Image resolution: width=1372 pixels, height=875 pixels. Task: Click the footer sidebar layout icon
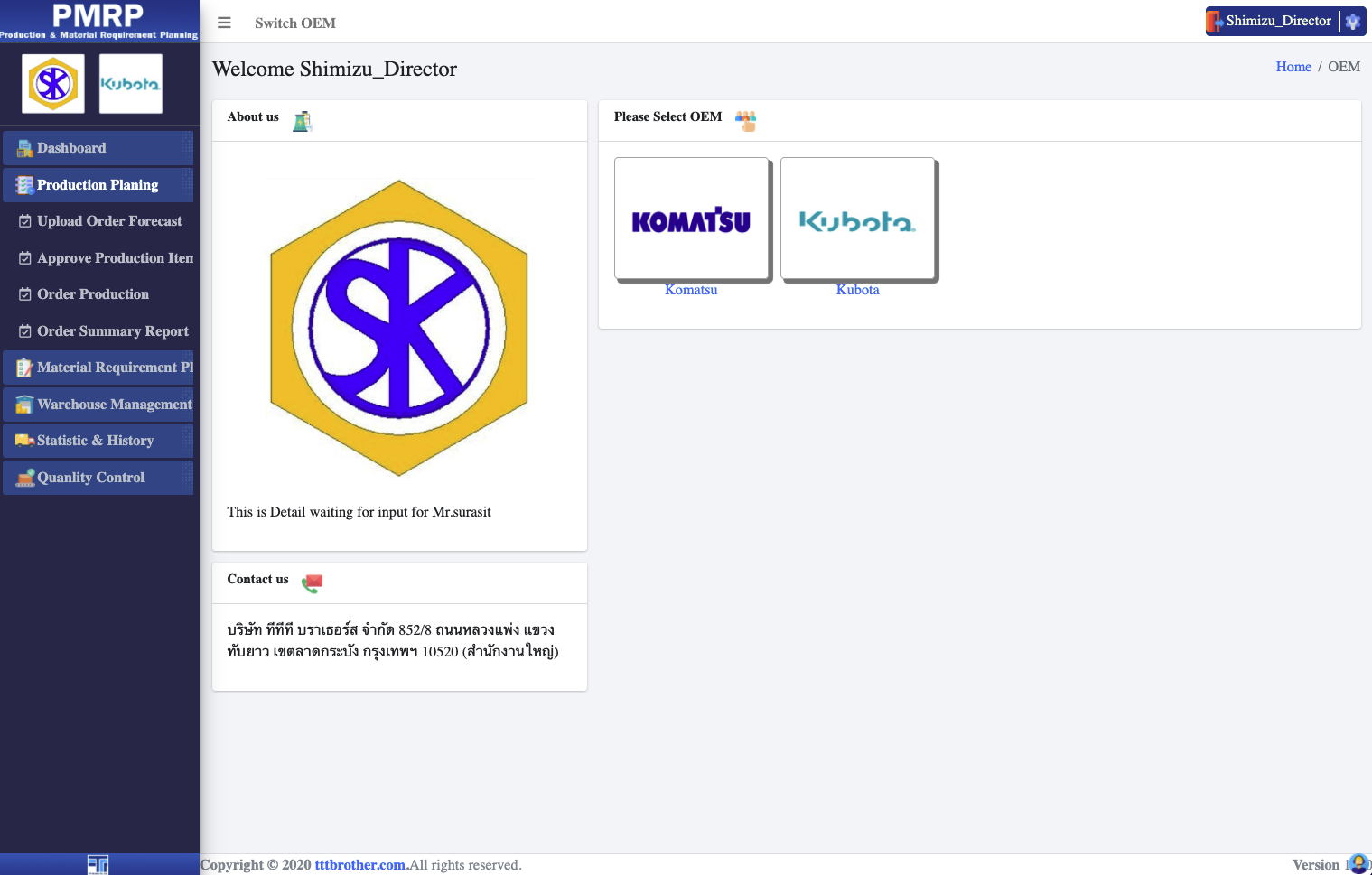click(98, 865)
